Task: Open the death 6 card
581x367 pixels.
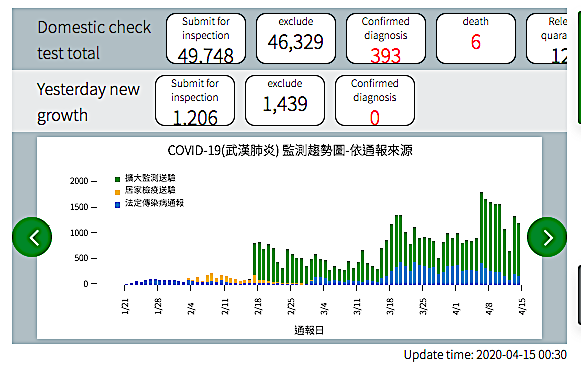Action: coord(476,39)
